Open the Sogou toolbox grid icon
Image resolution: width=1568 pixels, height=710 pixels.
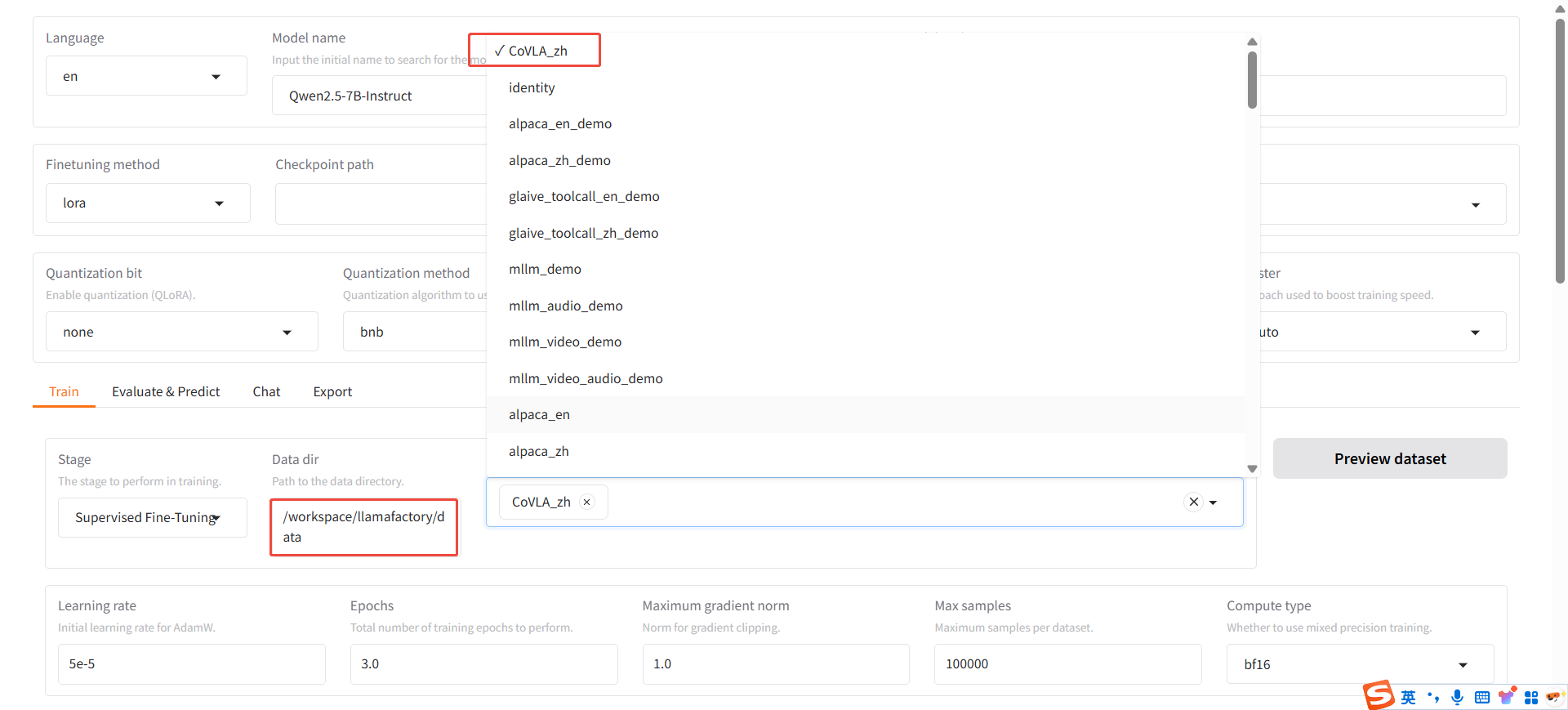1531,697
